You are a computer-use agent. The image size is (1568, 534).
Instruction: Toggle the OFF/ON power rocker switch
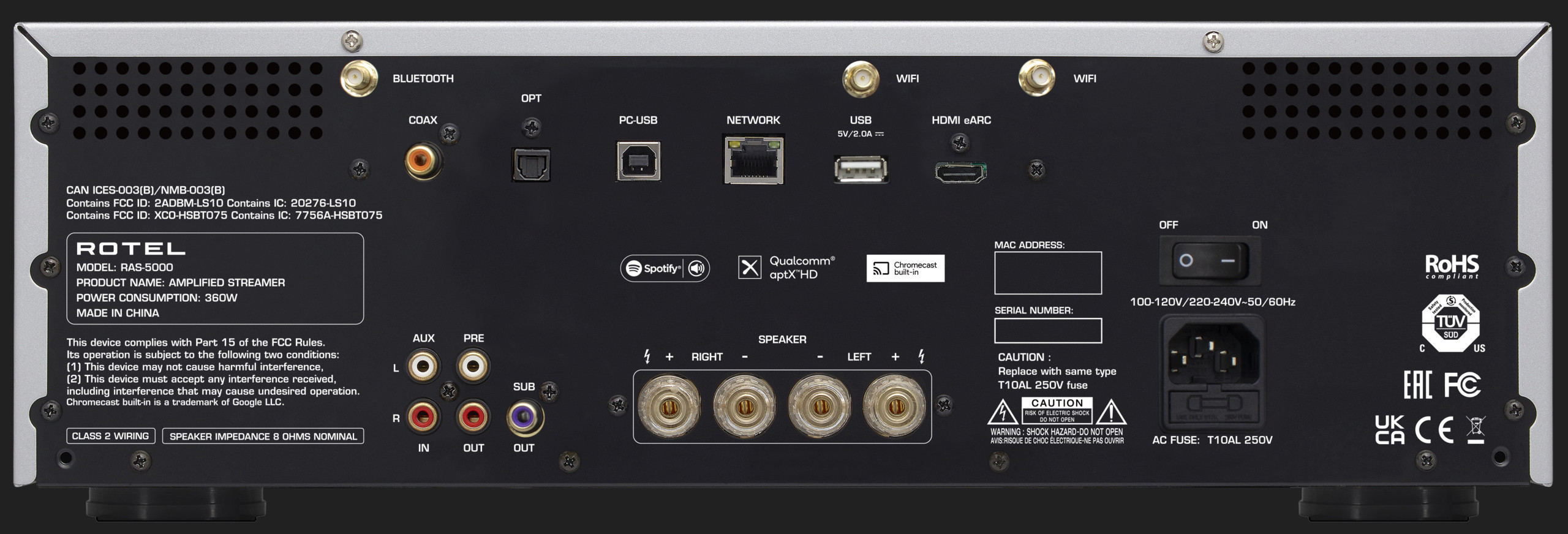[x=1210, y=261]
